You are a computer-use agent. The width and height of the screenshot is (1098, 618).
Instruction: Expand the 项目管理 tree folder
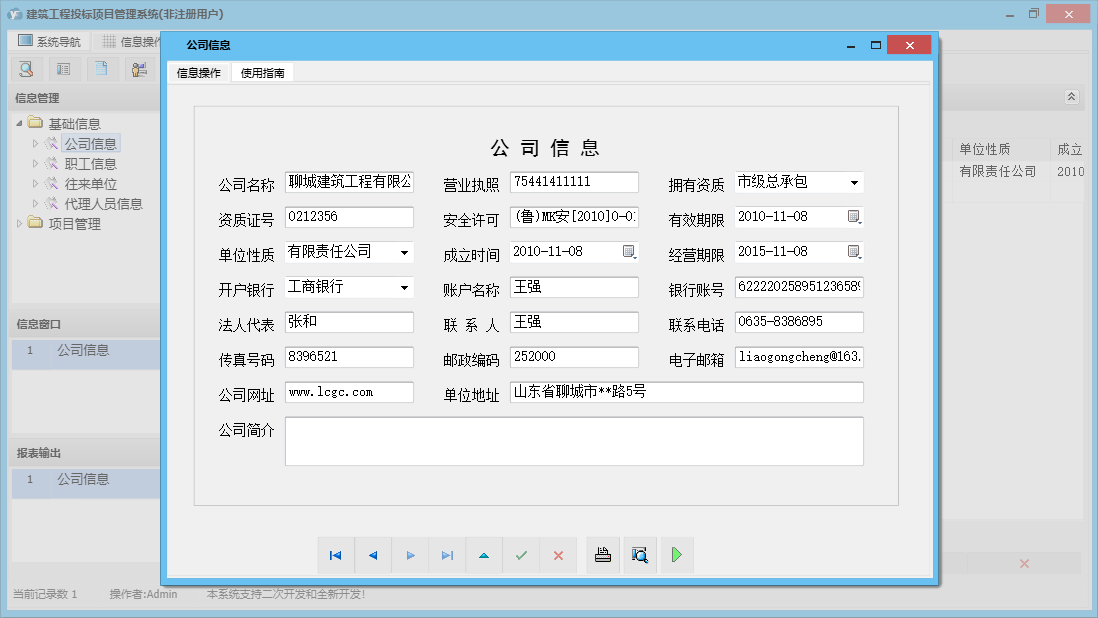pos(20,224)
